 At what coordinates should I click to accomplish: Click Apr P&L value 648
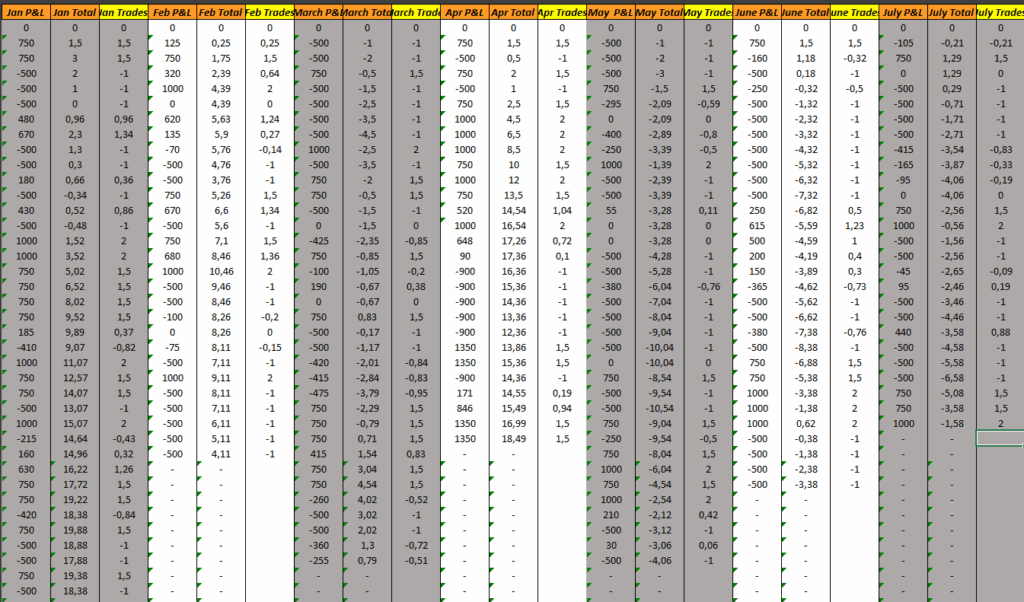coord(465,241)
